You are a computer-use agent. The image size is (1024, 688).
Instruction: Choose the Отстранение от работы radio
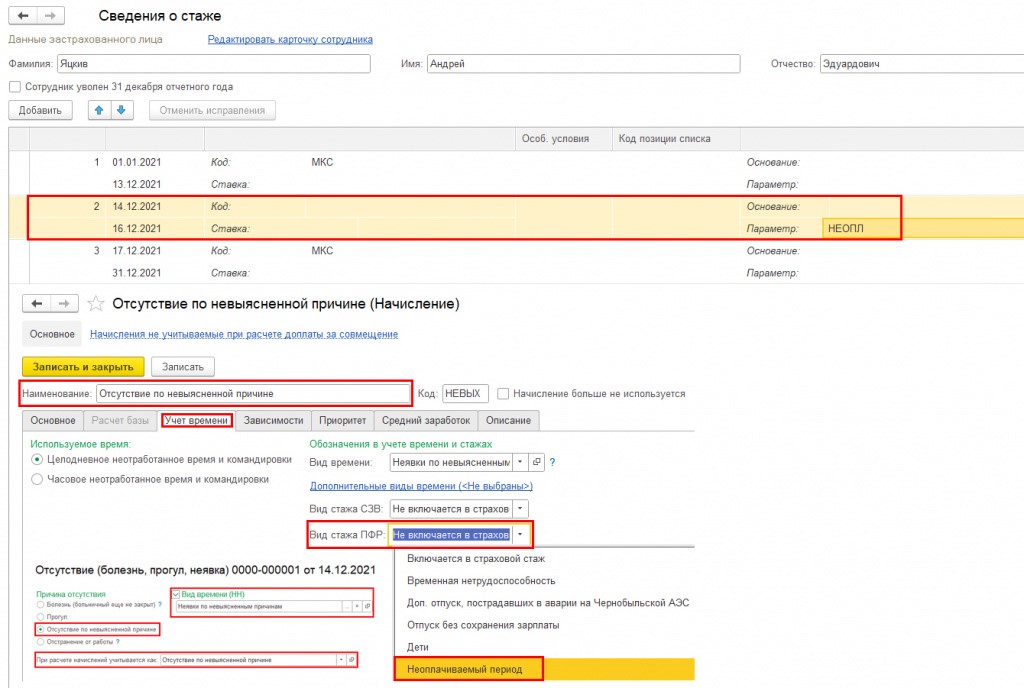coord(40,642)
